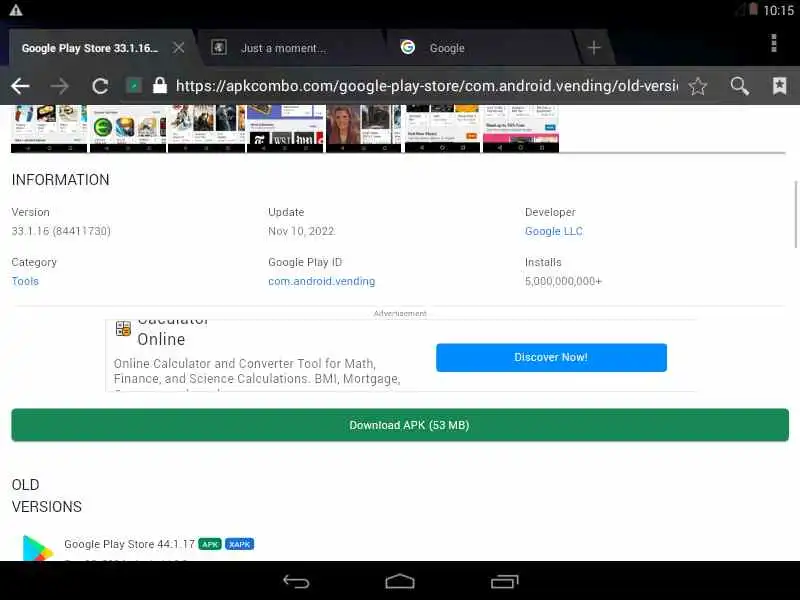
Task: Open second screenshot thumbnail with game icons
Action: click(x=128, y=129)
